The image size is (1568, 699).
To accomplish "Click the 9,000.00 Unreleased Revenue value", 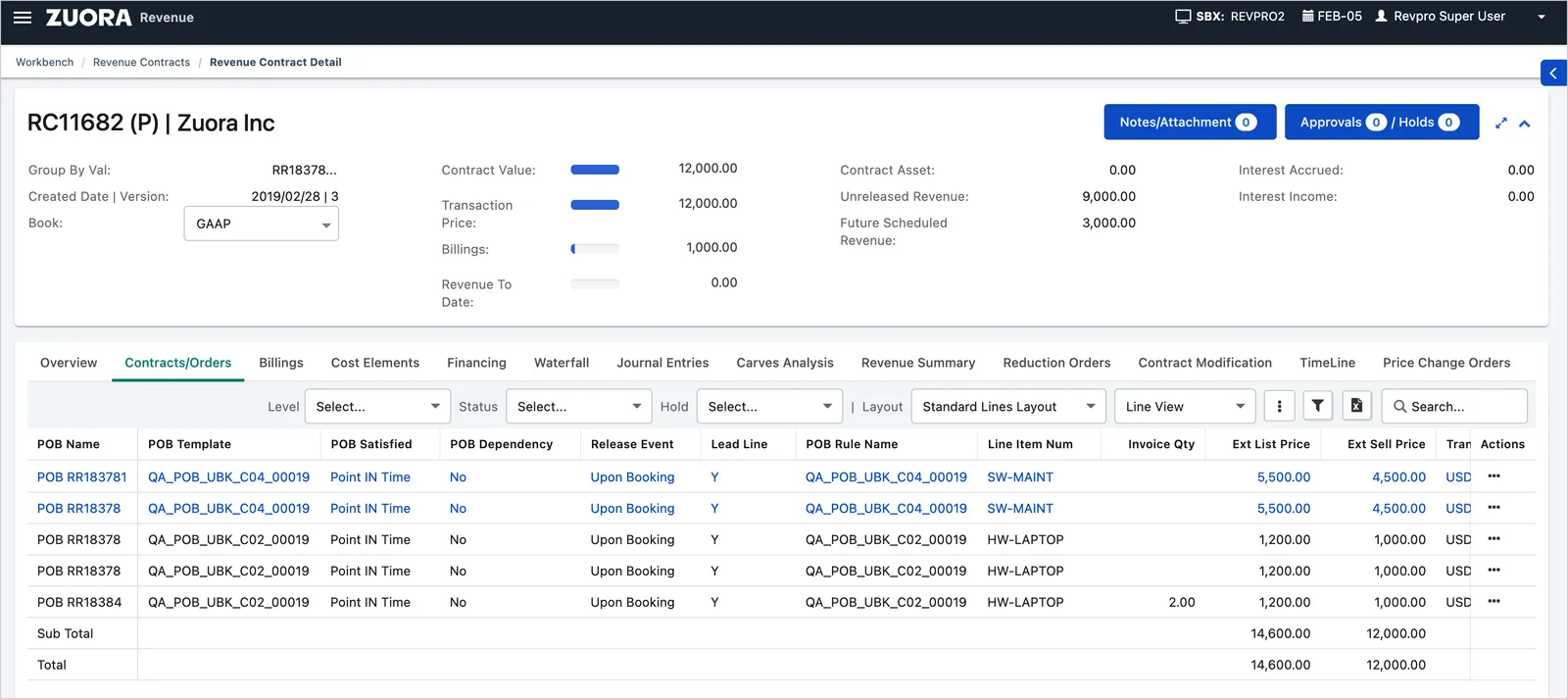I will point(1108,196).
